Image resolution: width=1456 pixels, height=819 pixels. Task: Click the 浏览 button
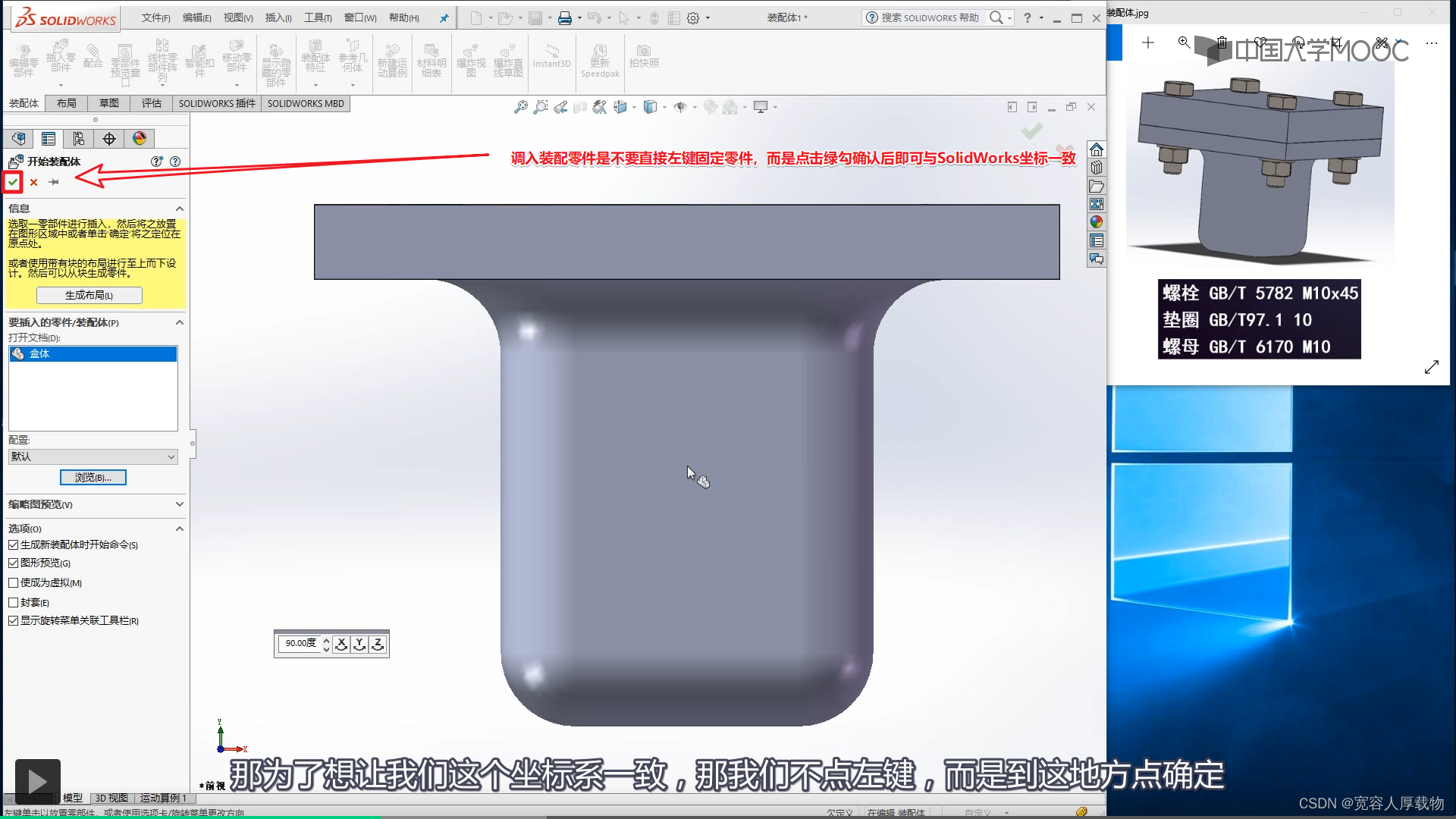click(93, 478)
